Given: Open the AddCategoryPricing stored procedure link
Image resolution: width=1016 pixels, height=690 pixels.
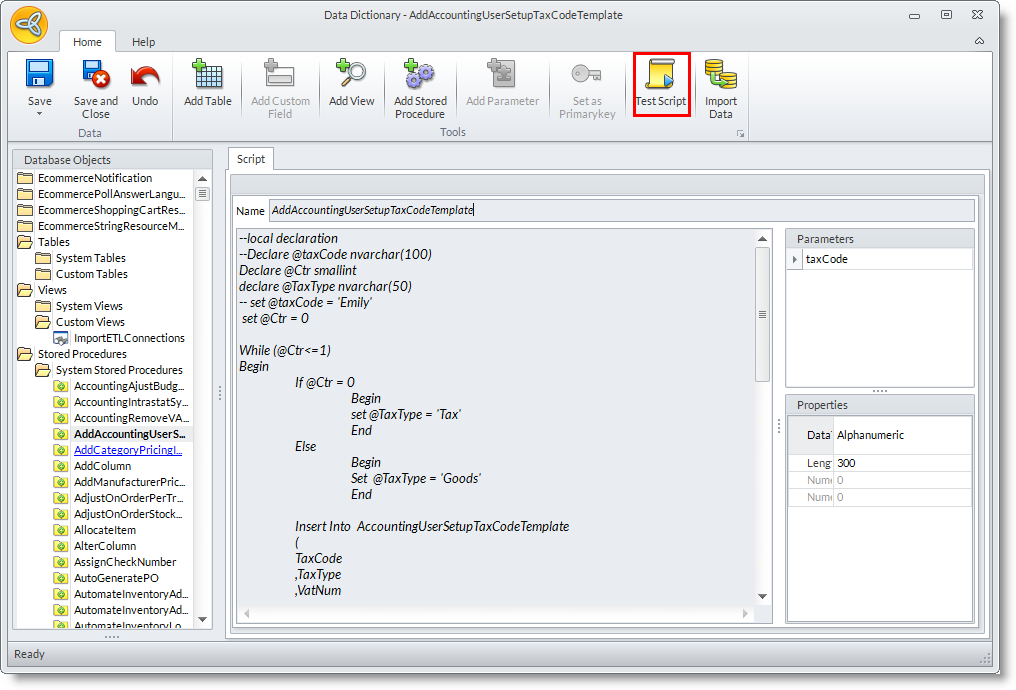Looking at the screenshot, I should pos(128,450).
